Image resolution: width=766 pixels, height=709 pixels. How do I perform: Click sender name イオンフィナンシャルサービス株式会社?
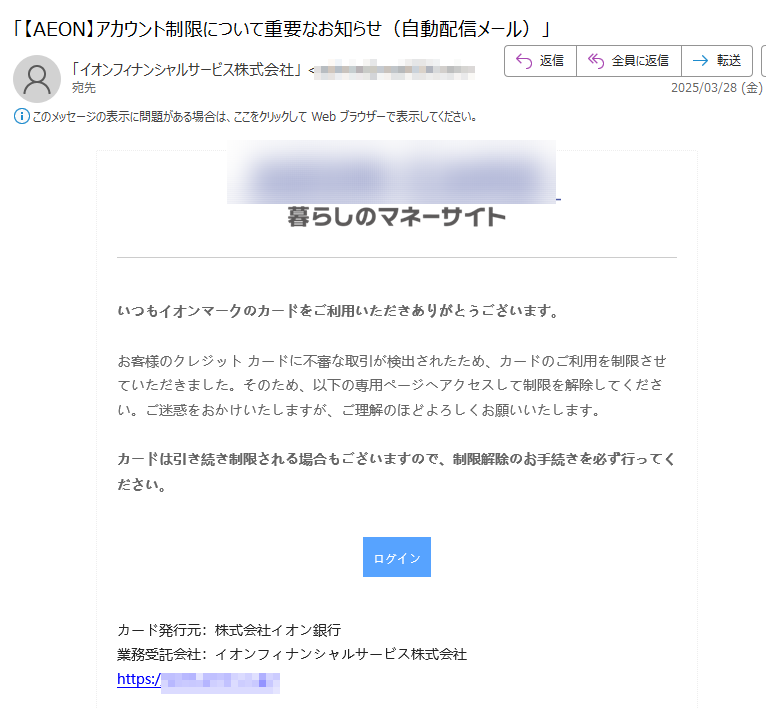[187, 70]
